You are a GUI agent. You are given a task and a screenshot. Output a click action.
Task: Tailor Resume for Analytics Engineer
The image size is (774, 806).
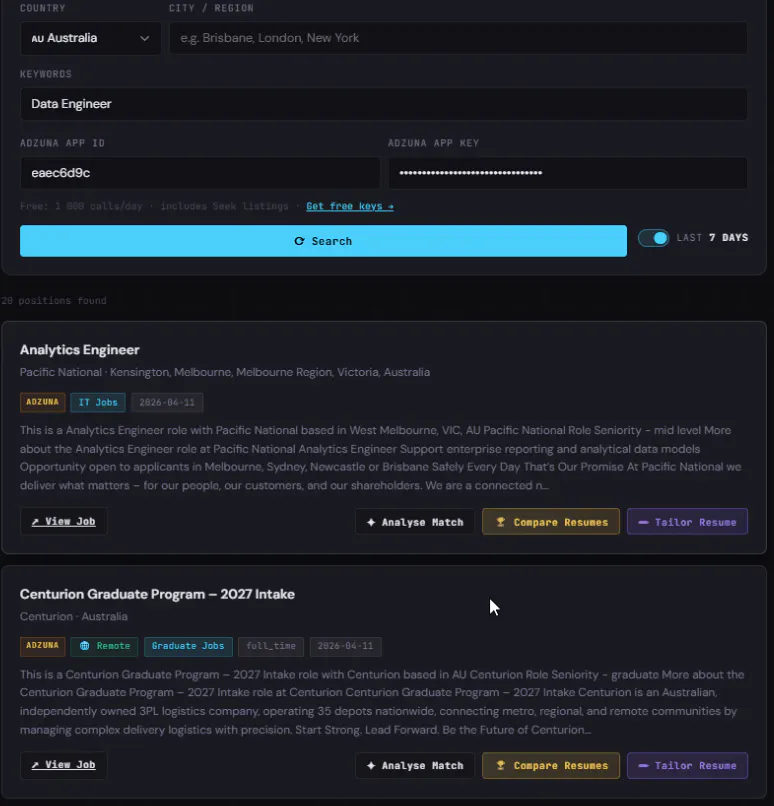point(687,522)
